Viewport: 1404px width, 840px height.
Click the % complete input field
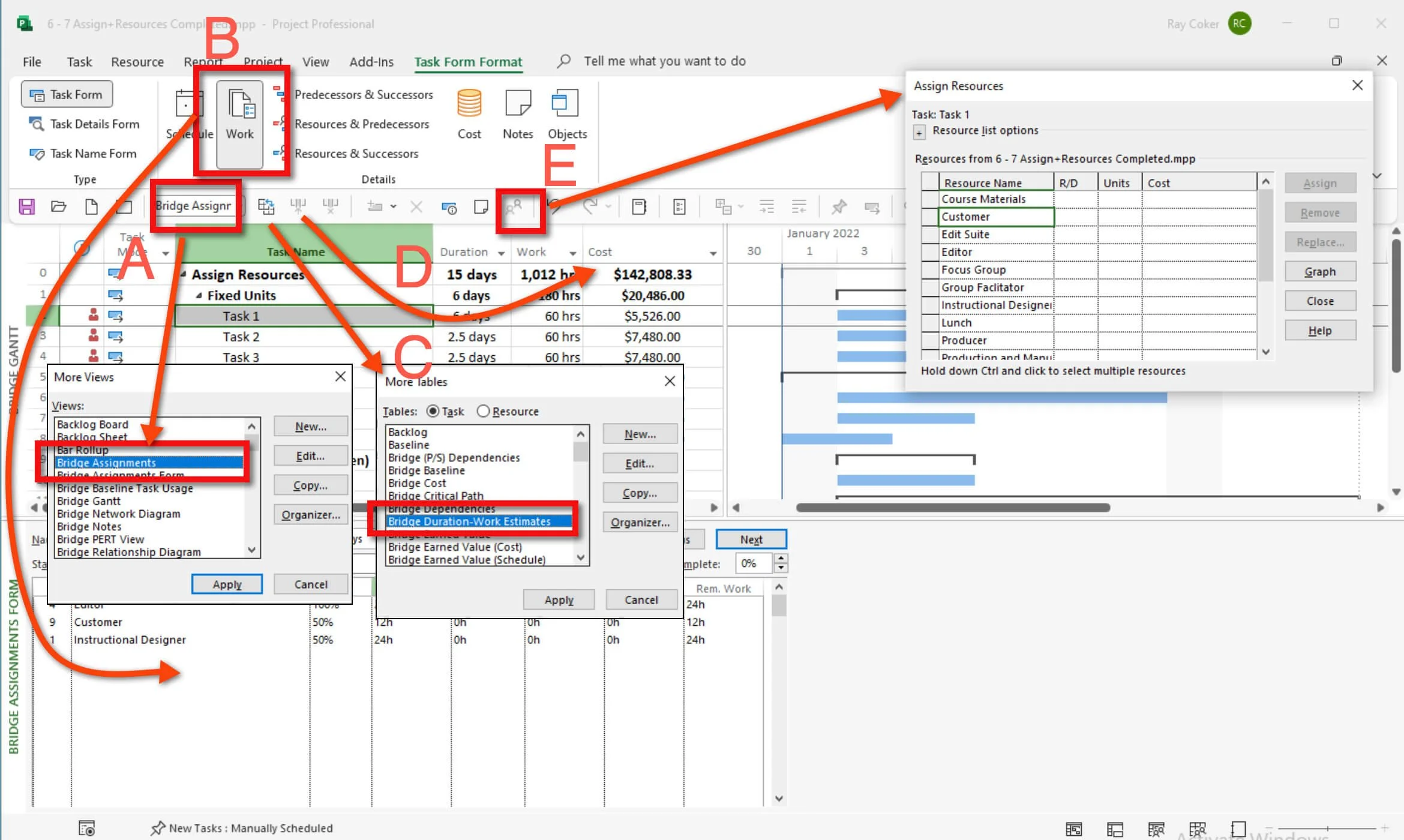755,563
